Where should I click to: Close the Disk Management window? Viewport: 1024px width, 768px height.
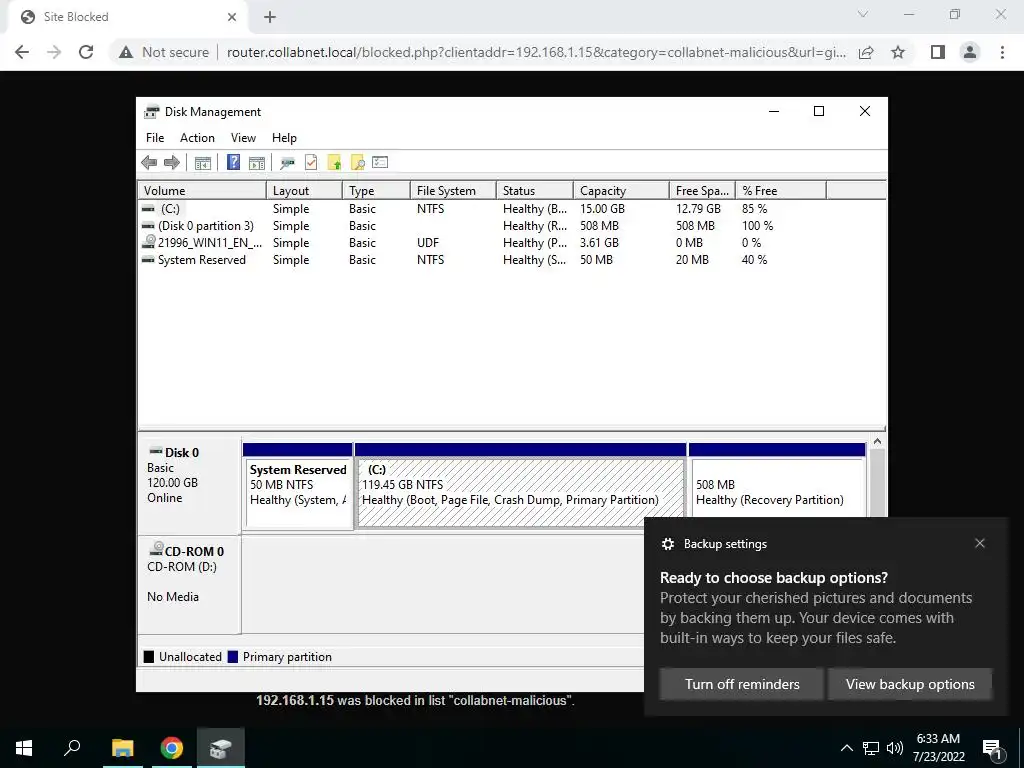(865, 112)
